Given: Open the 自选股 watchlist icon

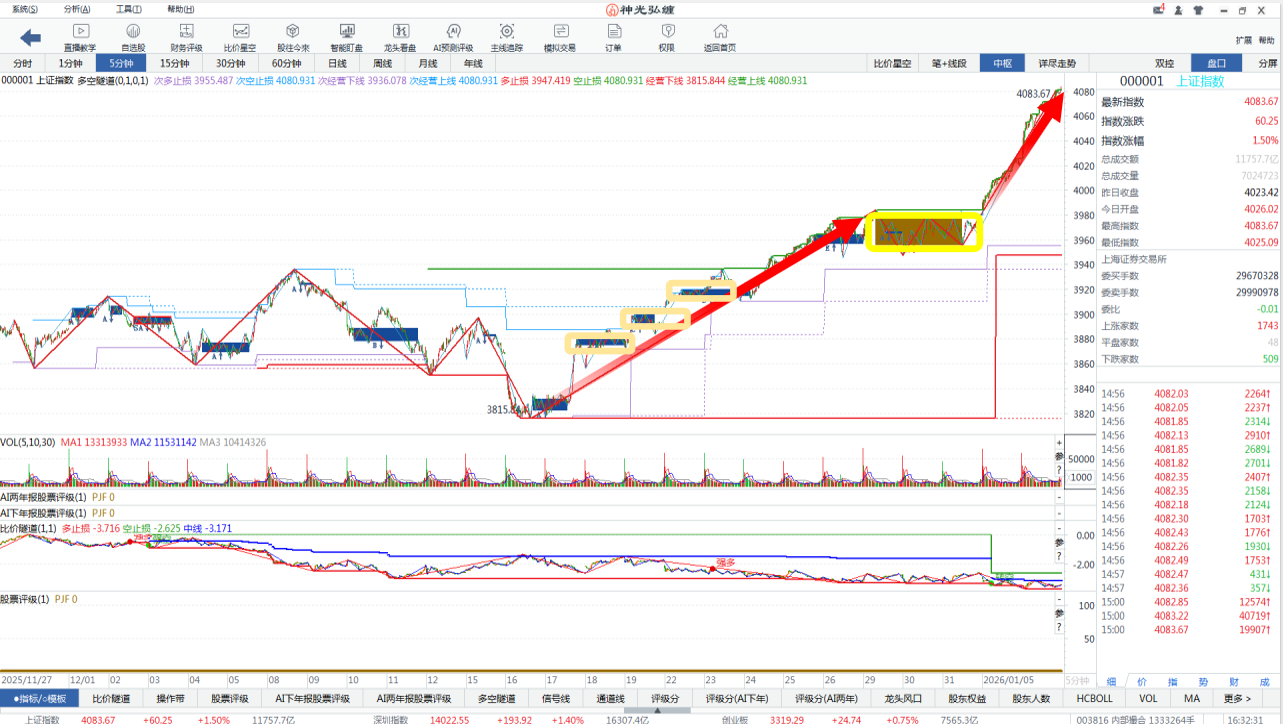Looking at the screenshot, I should tap(133, 38).
